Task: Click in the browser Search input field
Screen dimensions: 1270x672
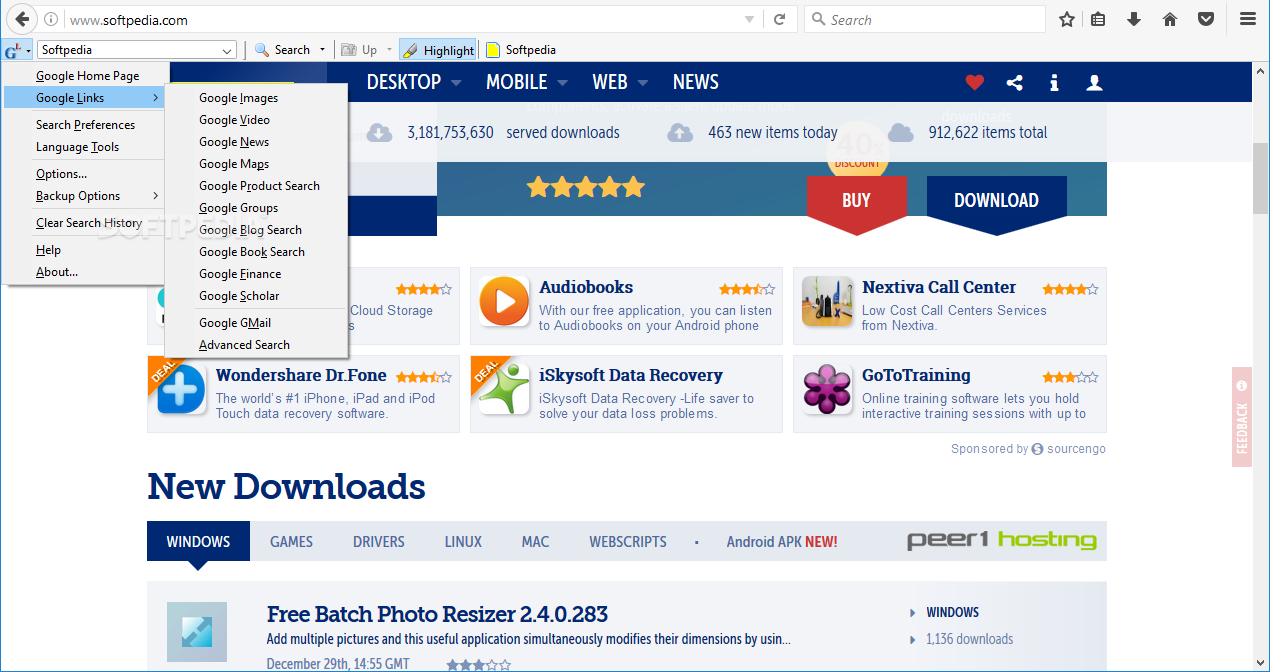Action: pos(925,19)
